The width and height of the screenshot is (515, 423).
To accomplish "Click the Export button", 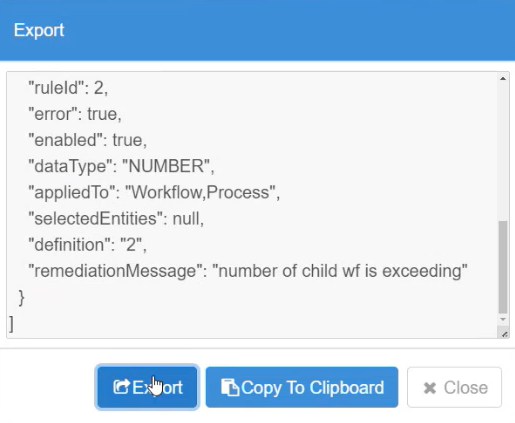I will click(147, 387).
